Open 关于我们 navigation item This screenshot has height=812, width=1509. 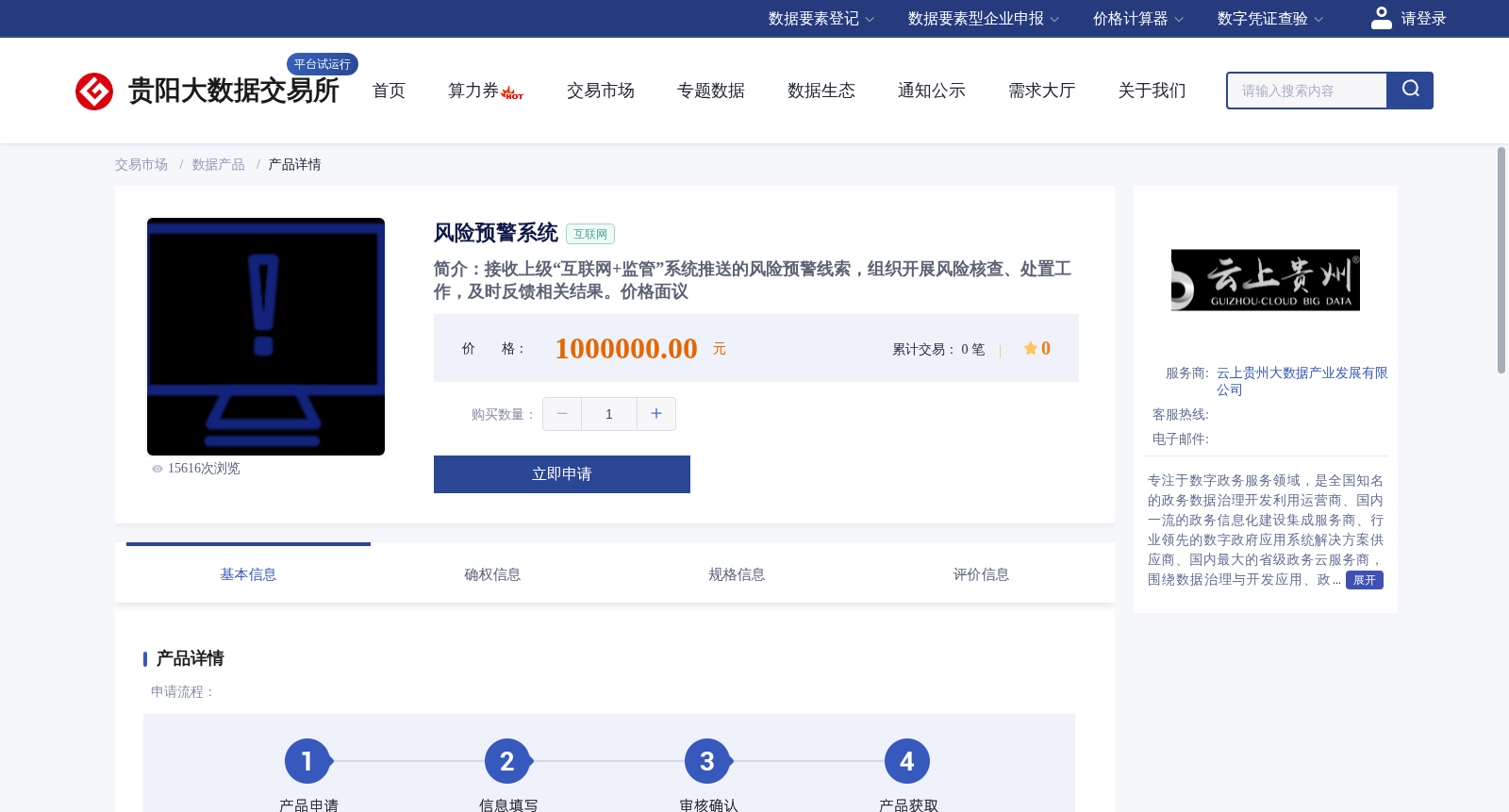1152,91
